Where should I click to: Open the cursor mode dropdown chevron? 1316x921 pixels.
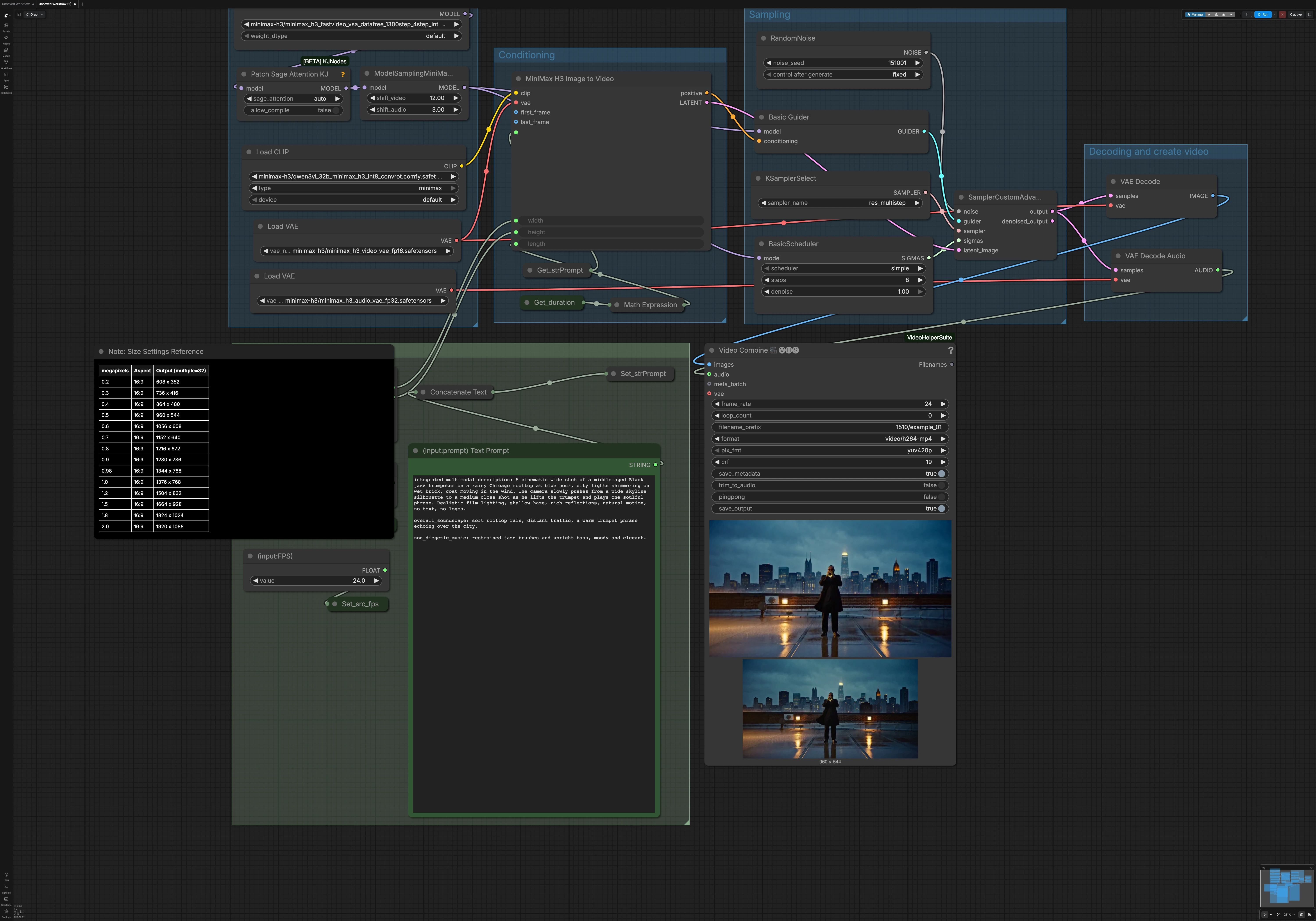point(1271,915)
